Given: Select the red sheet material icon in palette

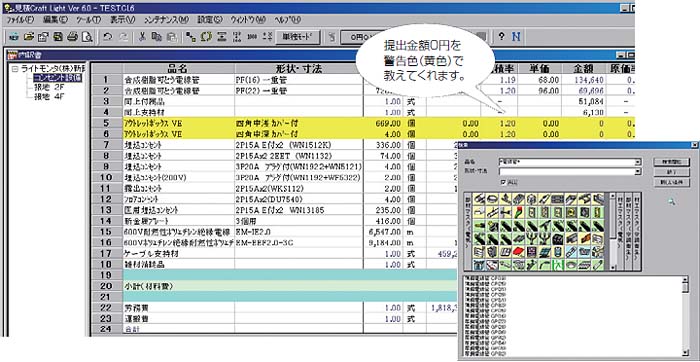Looking at the screenshot, I should 518,252.
